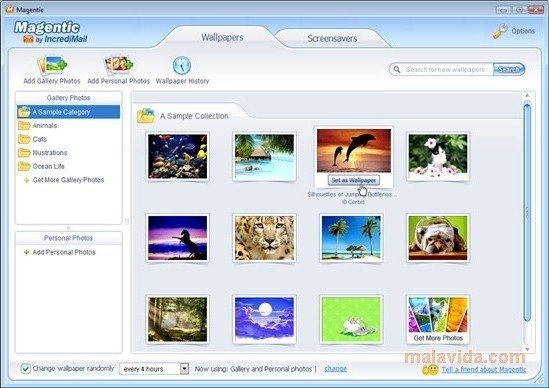This screenshot has height=388, width=549.
Task: Click Add Personal Photos link in sidebar
Action: pos(64,252)
